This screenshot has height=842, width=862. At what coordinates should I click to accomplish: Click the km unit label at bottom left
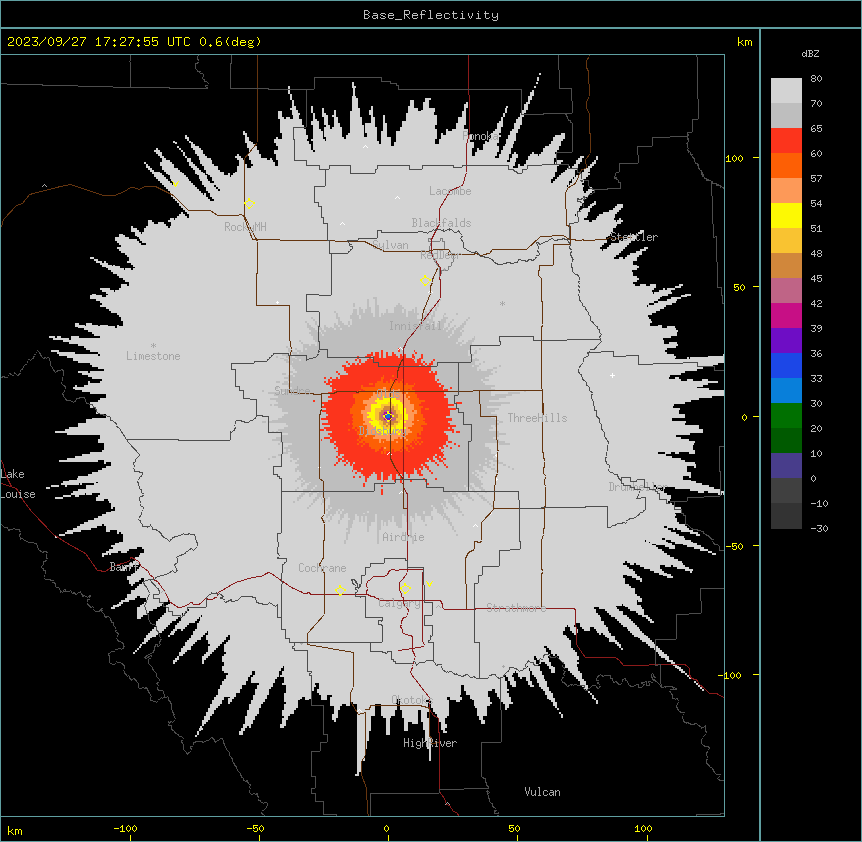click(x=15, y=830)
